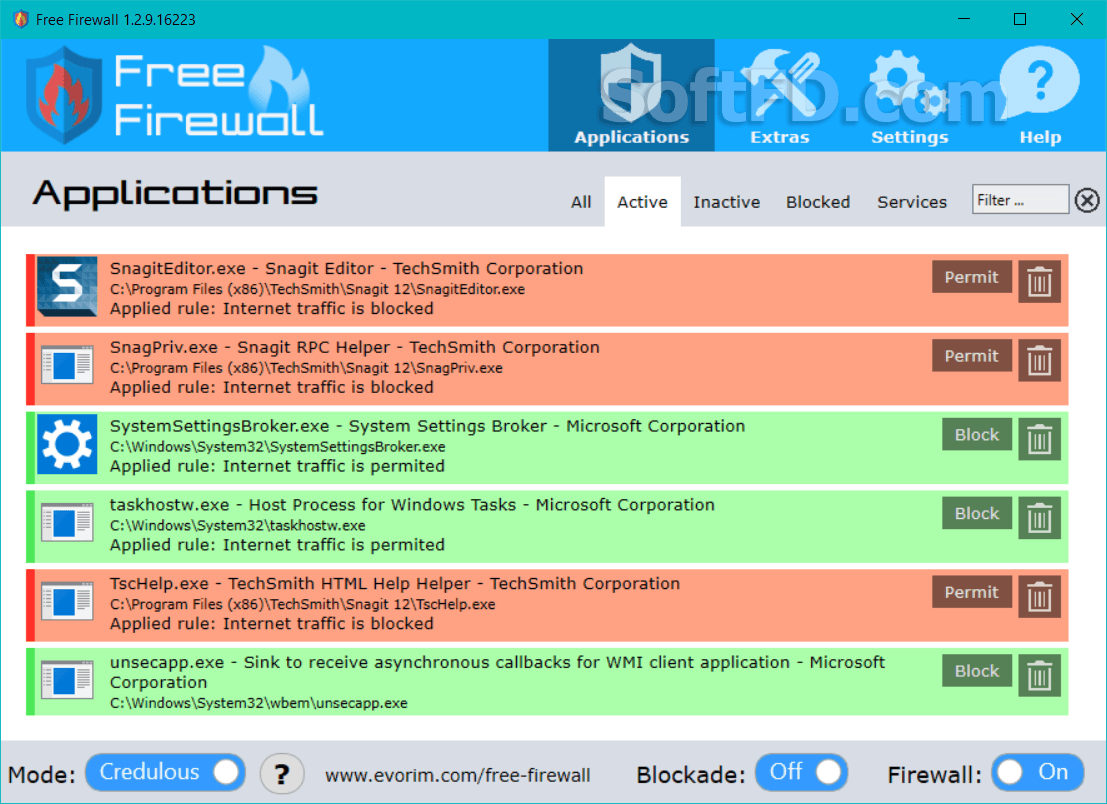Click the unsecapp.exe window icon
This screenshot has width=1107, height=804.
[x=67, y=680]
